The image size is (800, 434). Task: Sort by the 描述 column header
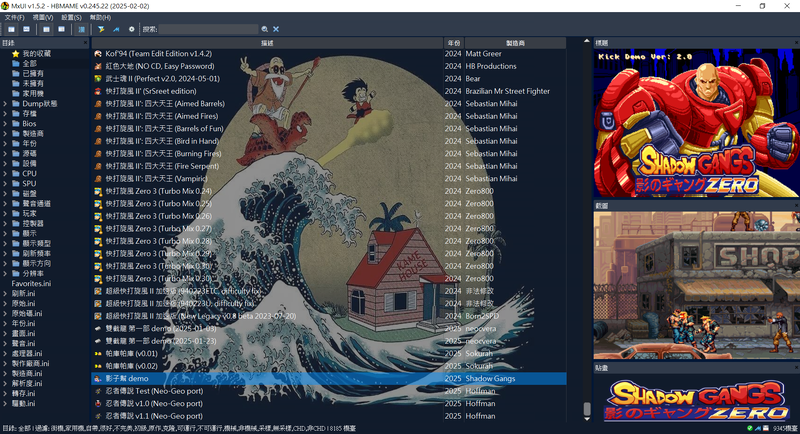[267, 43]
